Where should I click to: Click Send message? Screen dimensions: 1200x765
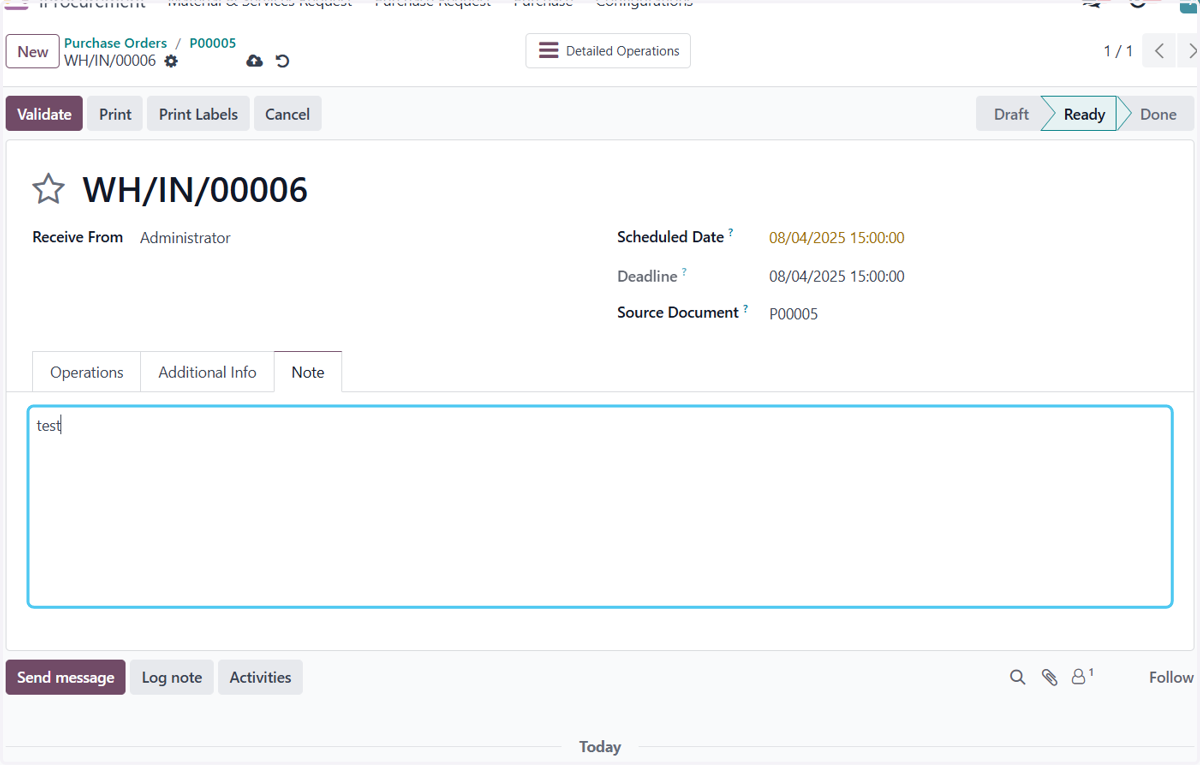tap(66, 677)
